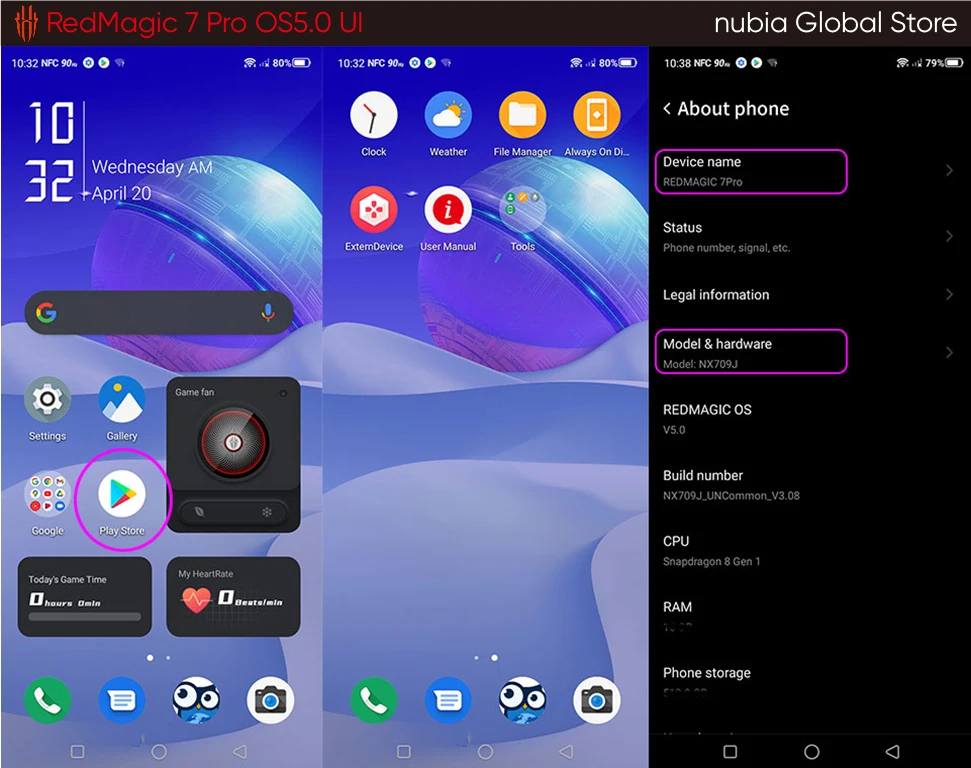
Task: Open the Google apps folder
Action: [x=47, y=494]
